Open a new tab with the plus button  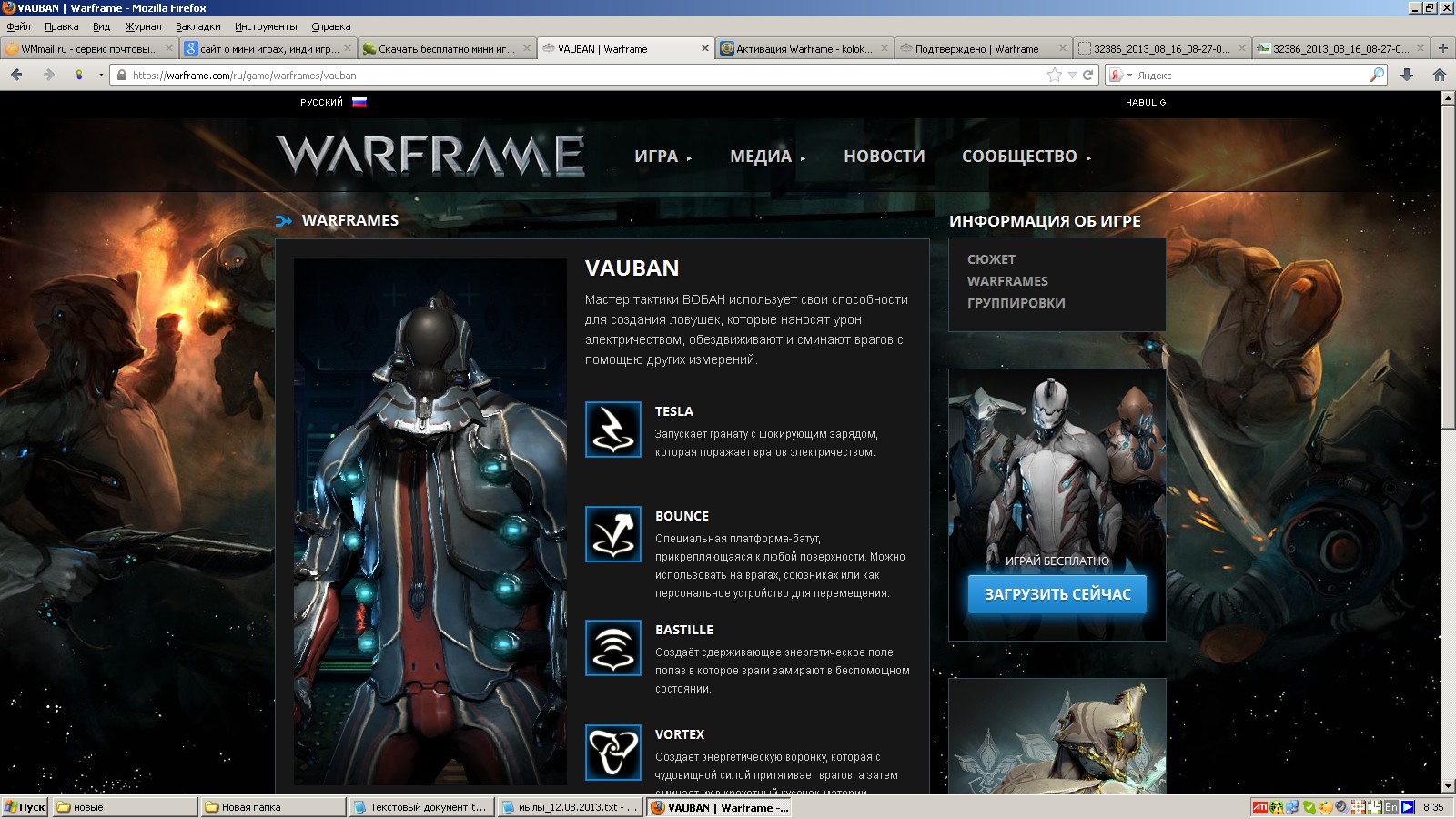1442,48
